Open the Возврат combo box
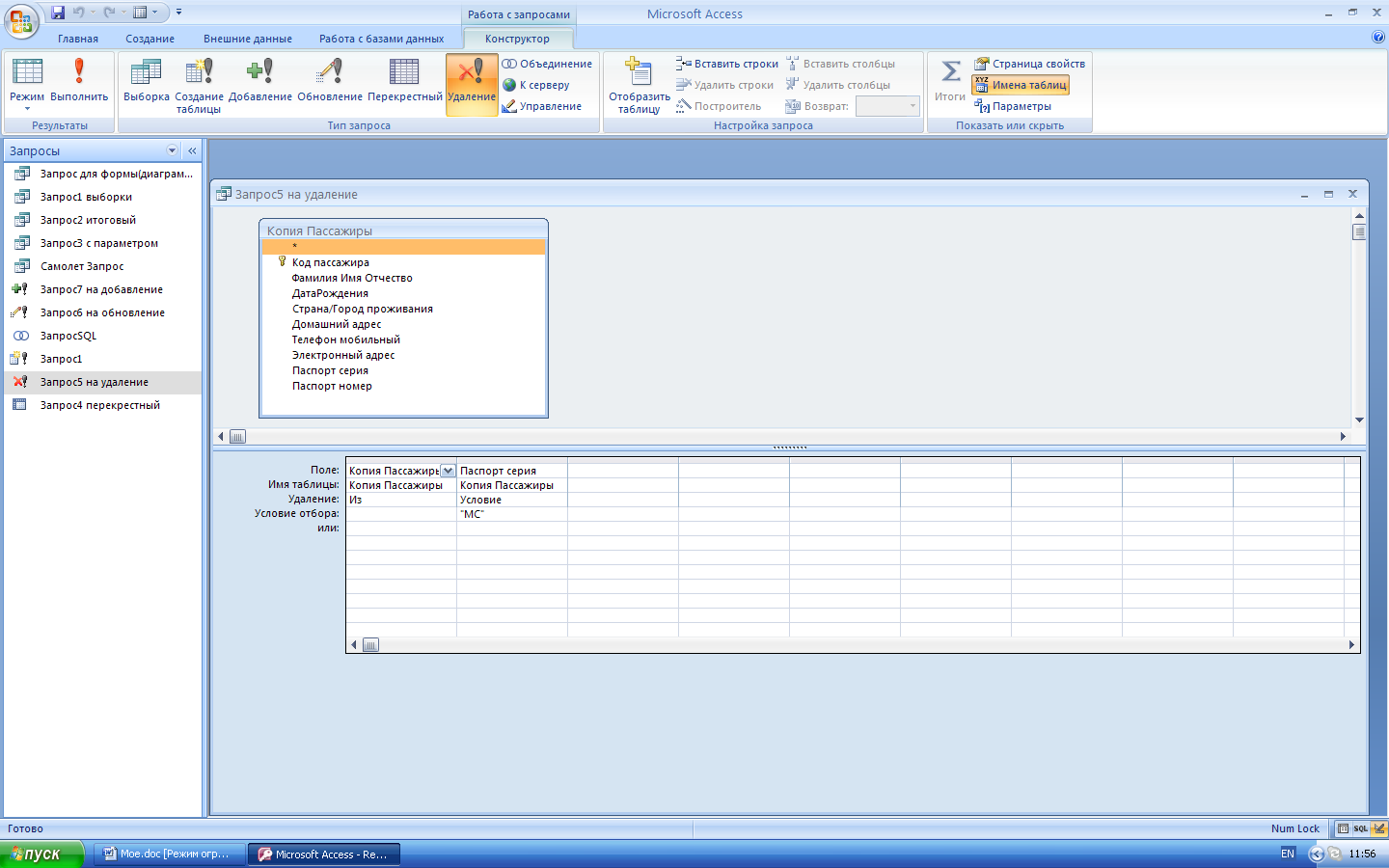This screenshot has width=1389, height=868. 887,106
